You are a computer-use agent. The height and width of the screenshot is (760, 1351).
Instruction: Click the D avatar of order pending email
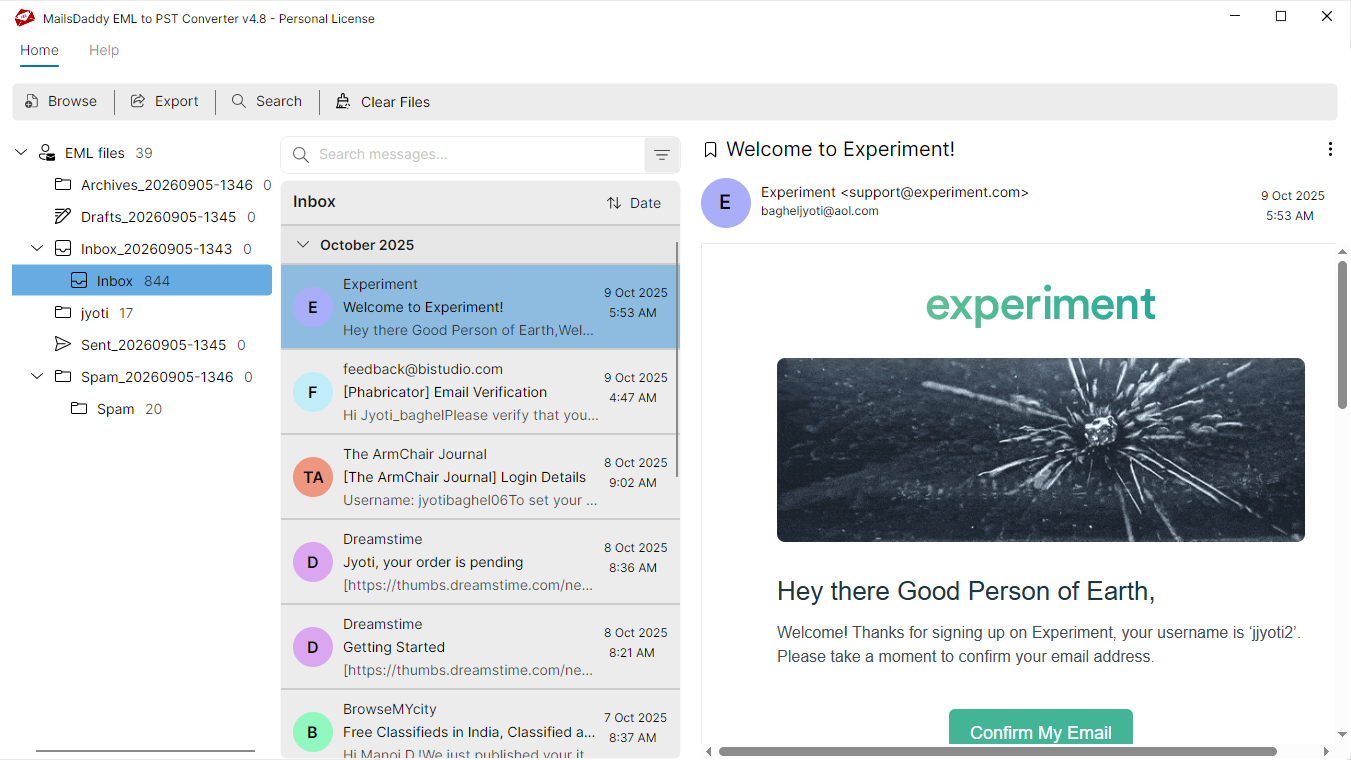(x=313, y=562)
